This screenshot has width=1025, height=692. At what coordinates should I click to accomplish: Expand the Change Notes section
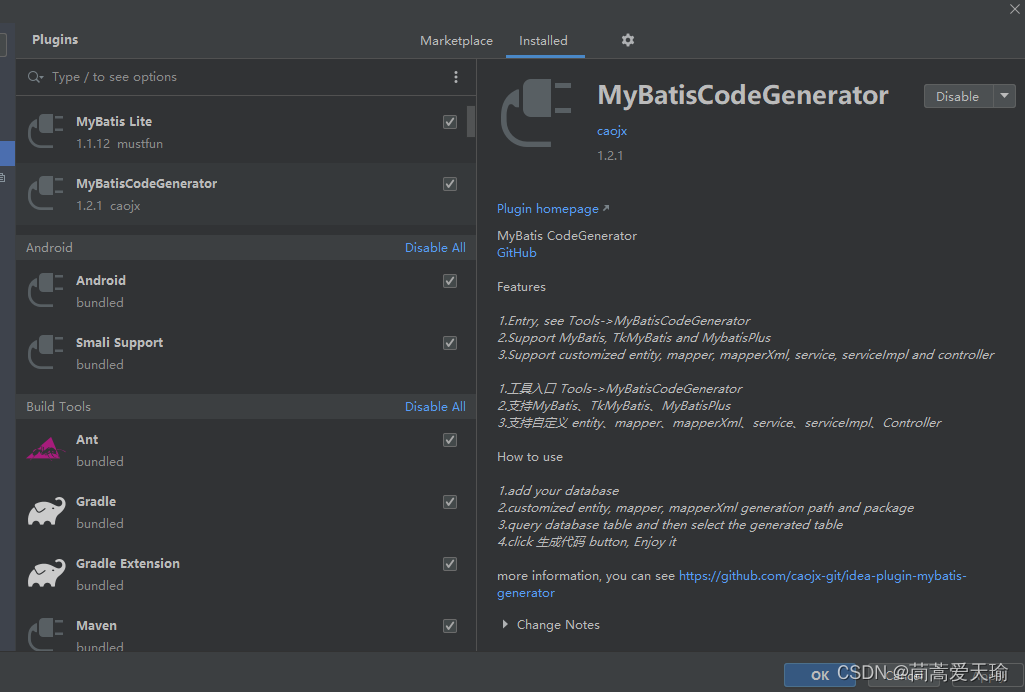point(505,625)
